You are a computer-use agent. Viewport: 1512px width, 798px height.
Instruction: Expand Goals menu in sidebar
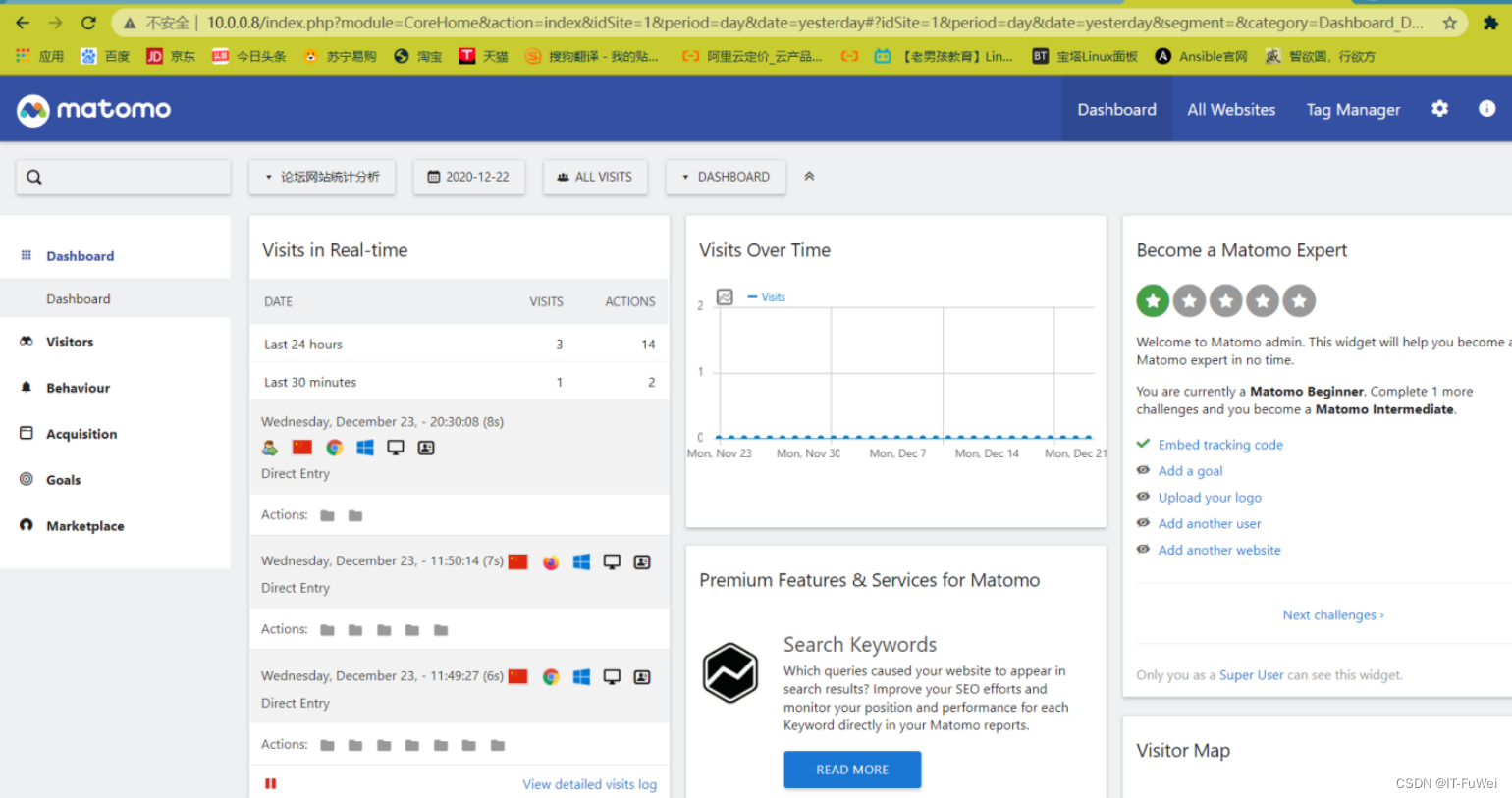pos(64,480)
